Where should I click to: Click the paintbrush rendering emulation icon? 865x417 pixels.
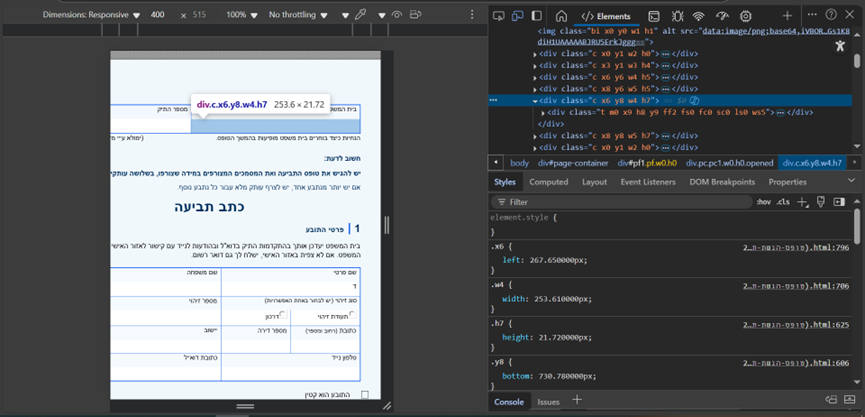pos(821,202)
